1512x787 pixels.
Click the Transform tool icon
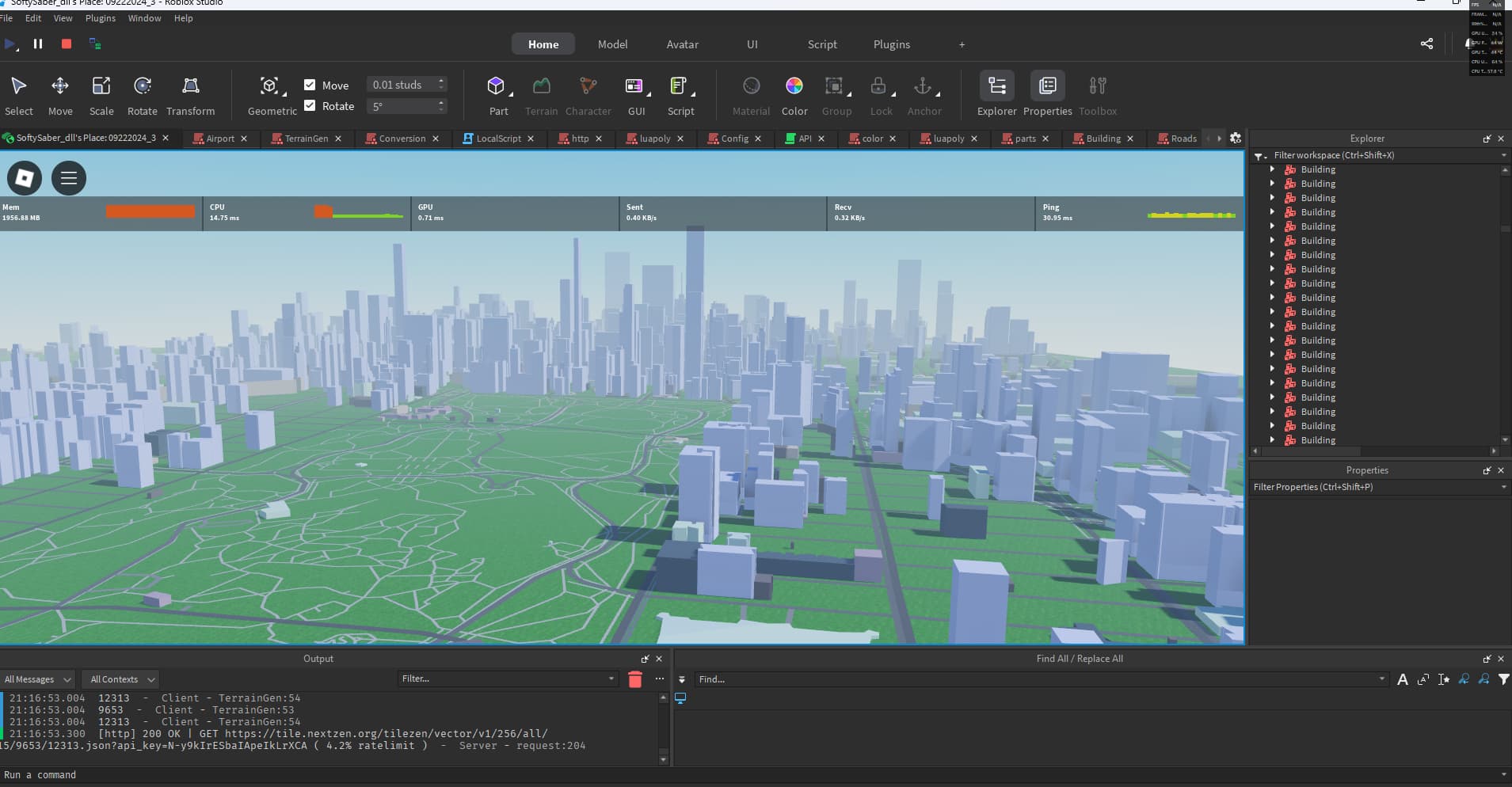coord(190,86)
